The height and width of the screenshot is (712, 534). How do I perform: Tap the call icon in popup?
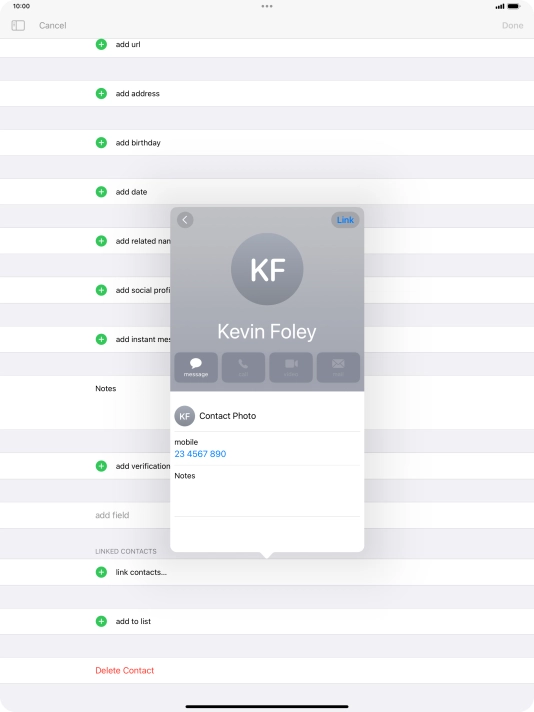pos(243,367)
